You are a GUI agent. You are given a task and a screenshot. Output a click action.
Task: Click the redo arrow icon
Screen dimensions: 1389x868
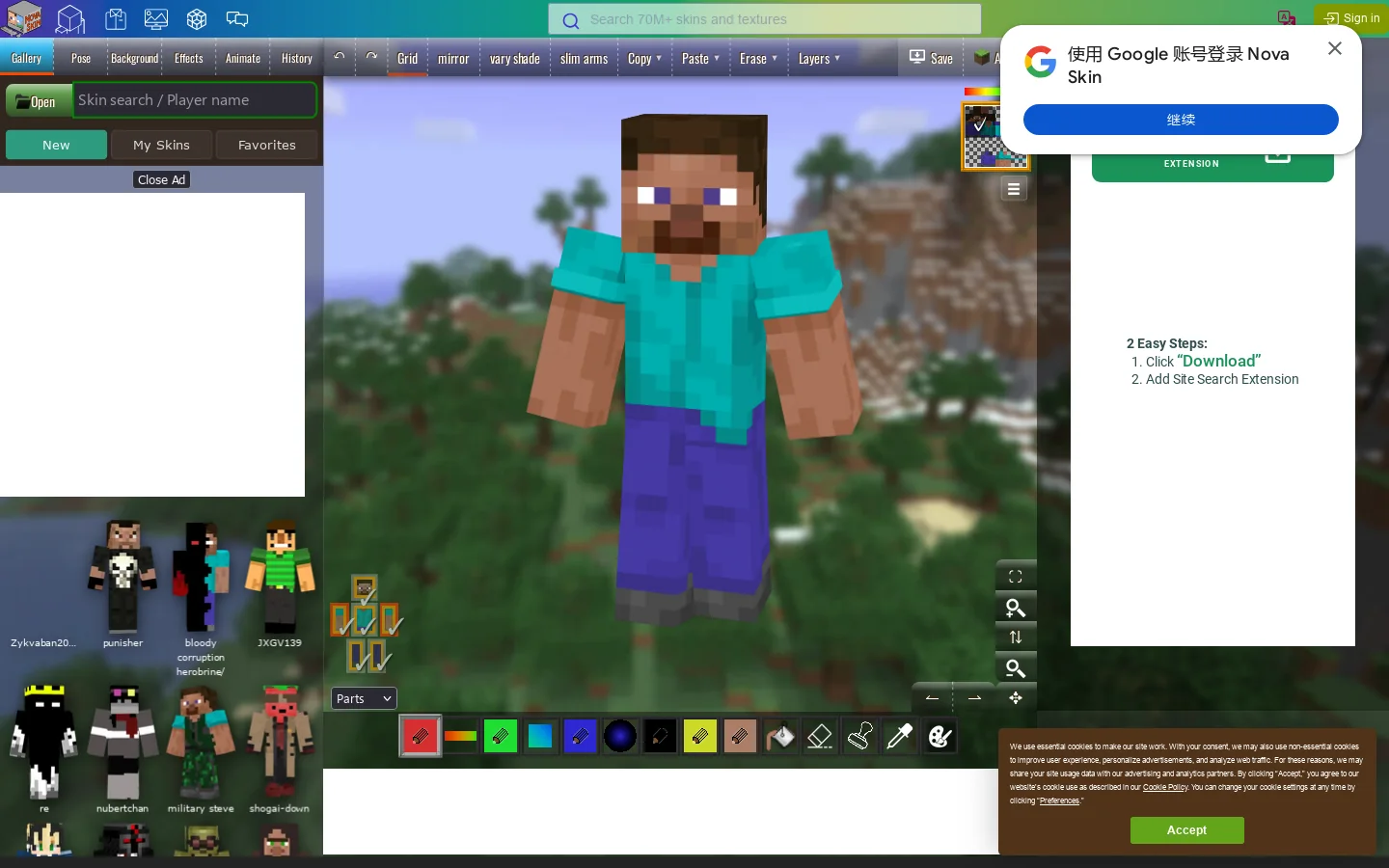(371, 57)
